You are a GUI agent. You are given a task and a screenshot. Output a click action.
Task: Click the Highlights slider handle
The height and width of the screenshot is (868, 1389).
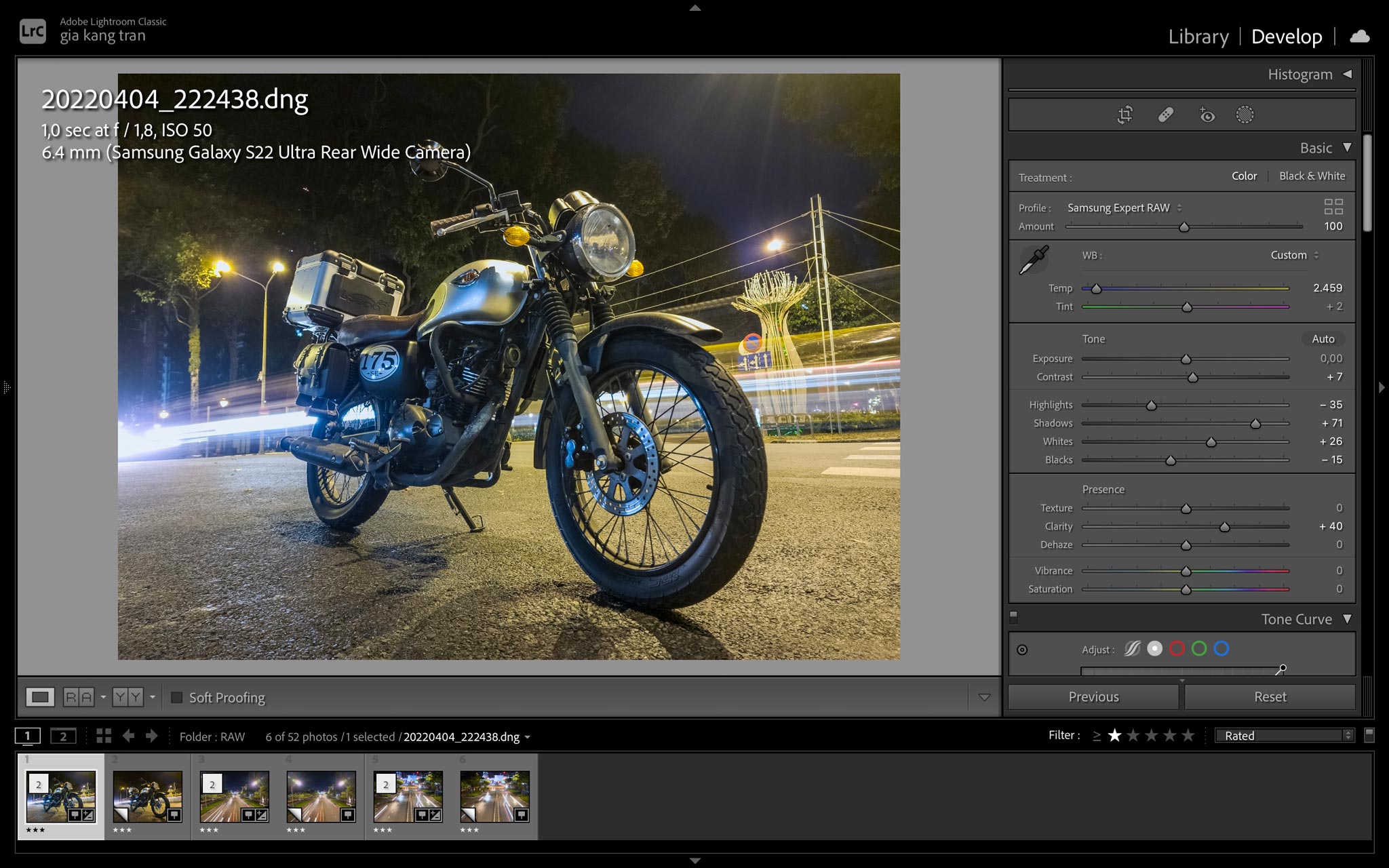[x=1151, y=406]
